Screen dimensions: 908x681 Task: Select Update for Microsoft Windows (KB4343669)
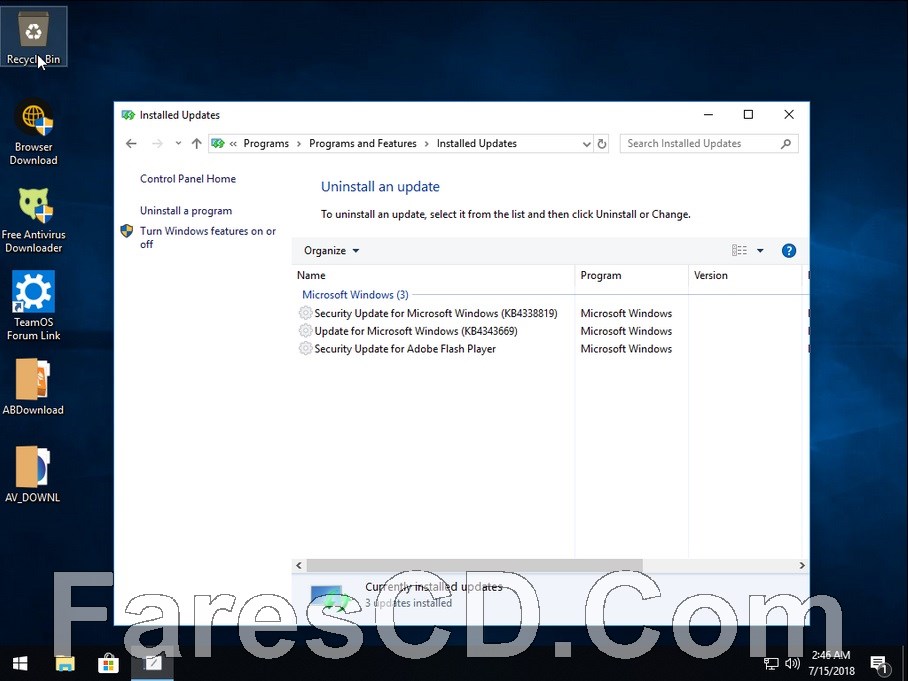[x=416, y=331]
